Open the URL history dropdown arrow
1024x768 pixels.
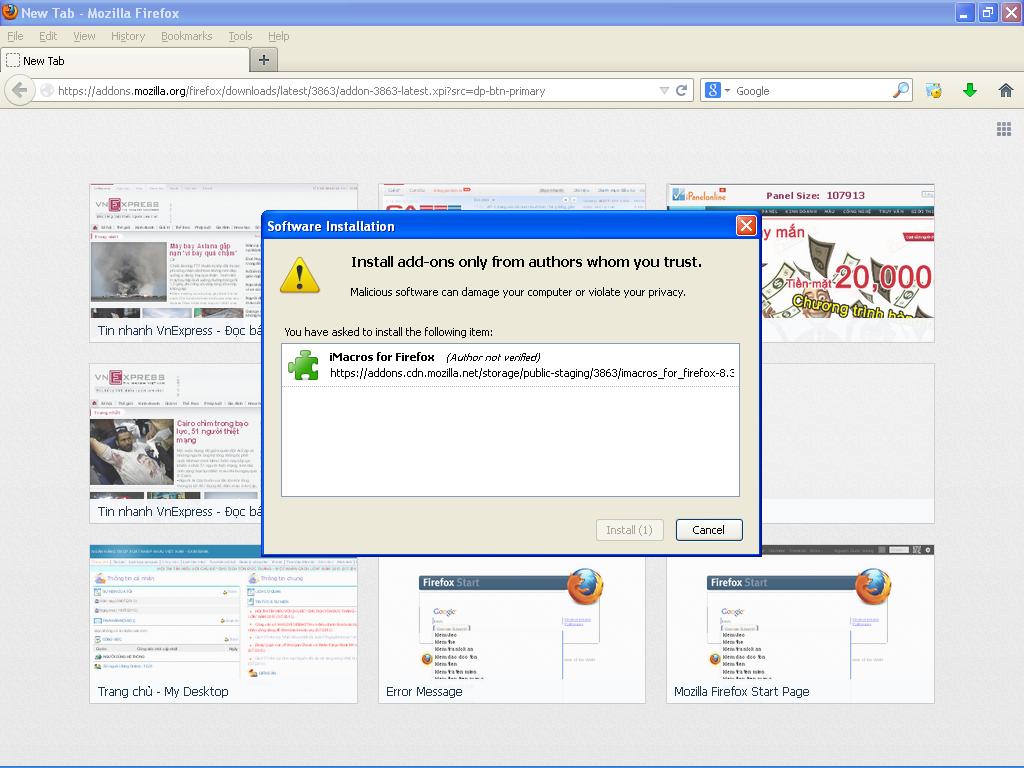(x=664, y=91)
